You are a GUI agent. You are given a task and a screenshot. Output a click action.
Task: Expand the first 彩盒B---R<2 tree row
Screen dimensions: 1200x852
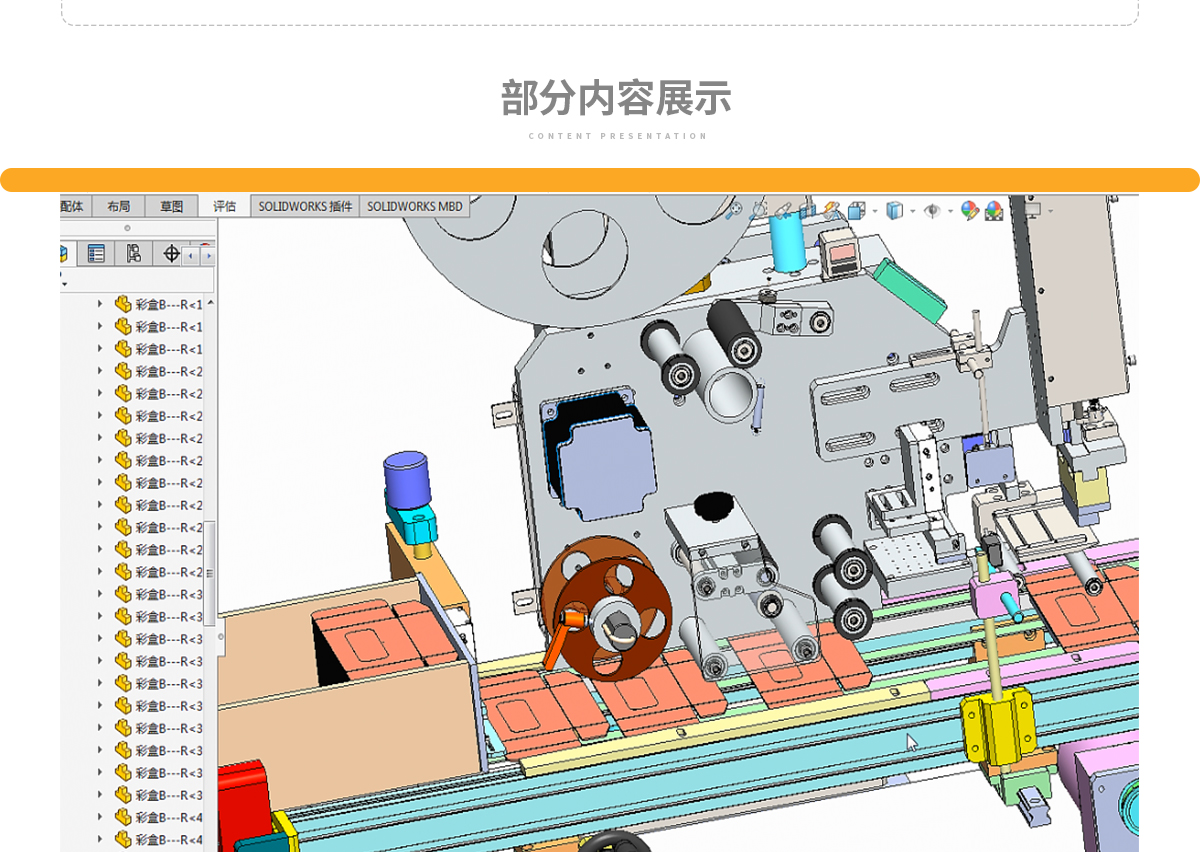pos(99,371)
